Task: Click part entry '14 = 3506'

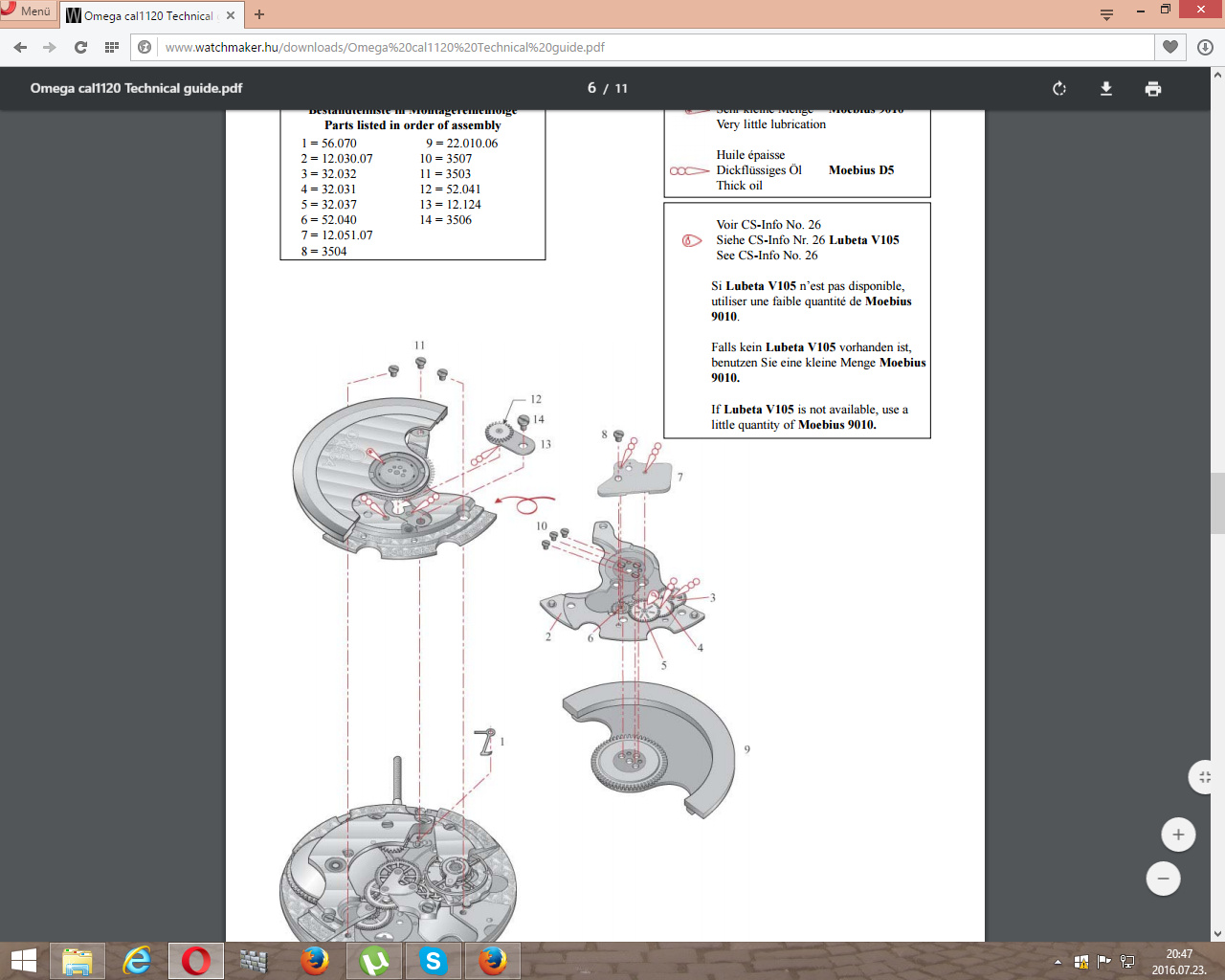Action: 446,220
